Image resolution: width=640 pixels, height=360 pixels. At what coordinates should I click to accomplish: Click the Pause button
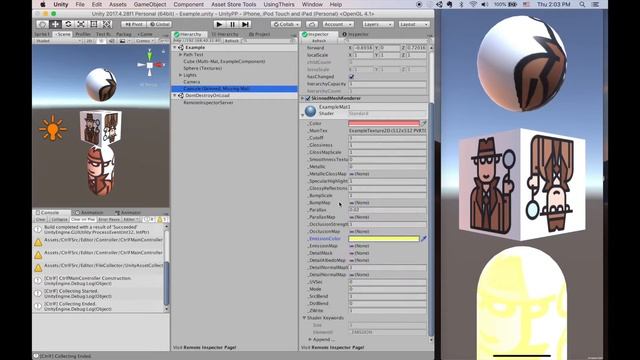232,24
